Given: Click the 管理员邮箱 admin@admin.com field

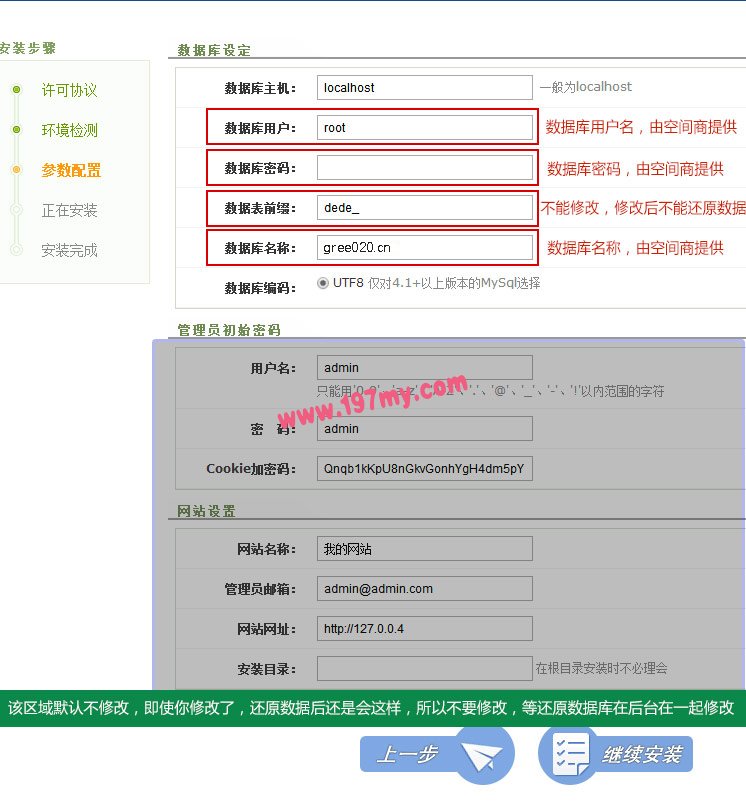Looking at the screenshot, I should coord(424,589).
